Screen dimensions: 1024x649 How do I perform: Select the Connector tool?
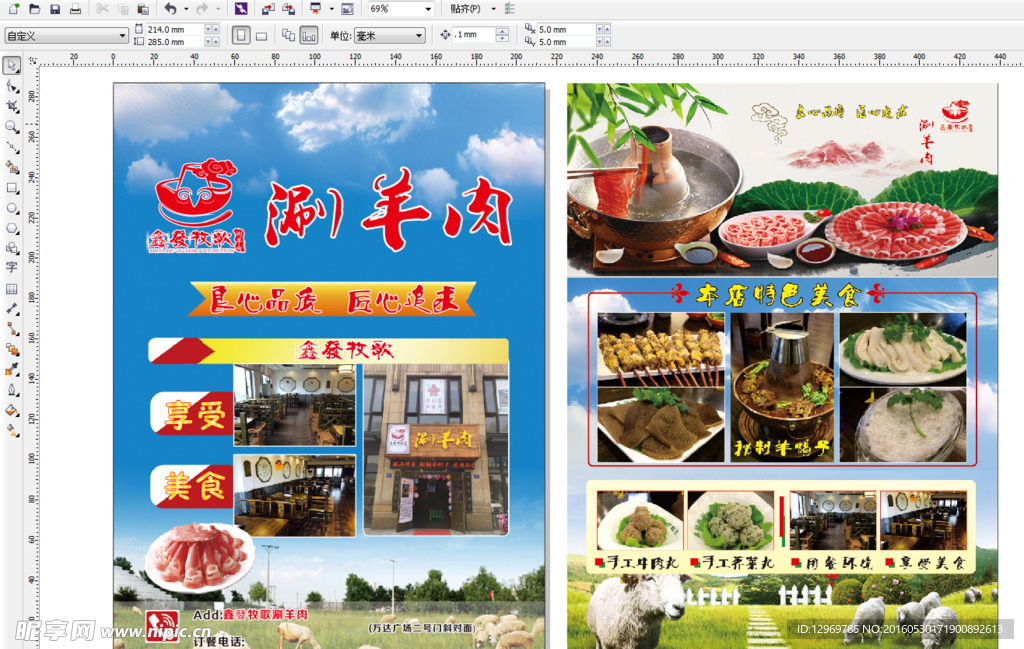(12, 329)
